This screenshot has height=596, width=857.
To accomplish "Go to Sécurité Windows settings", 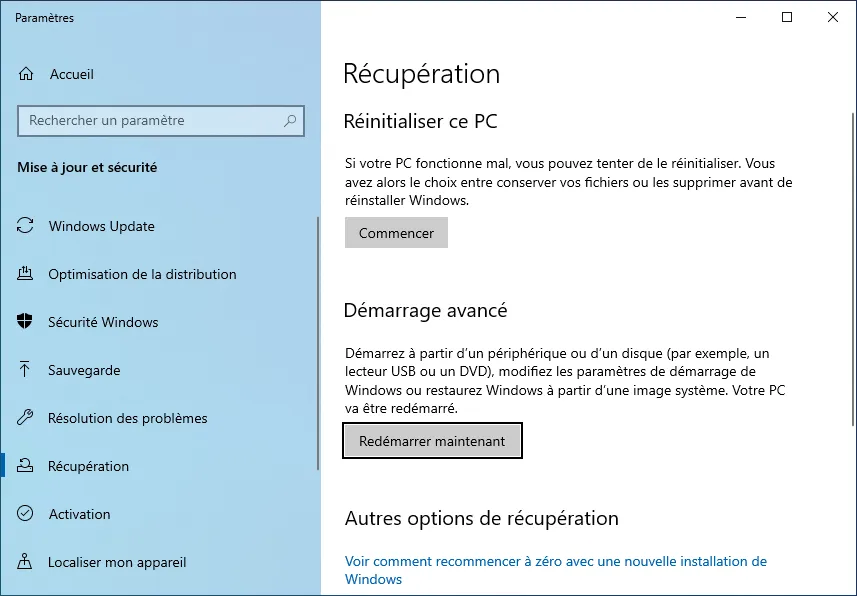I will (x=103, y=322).
